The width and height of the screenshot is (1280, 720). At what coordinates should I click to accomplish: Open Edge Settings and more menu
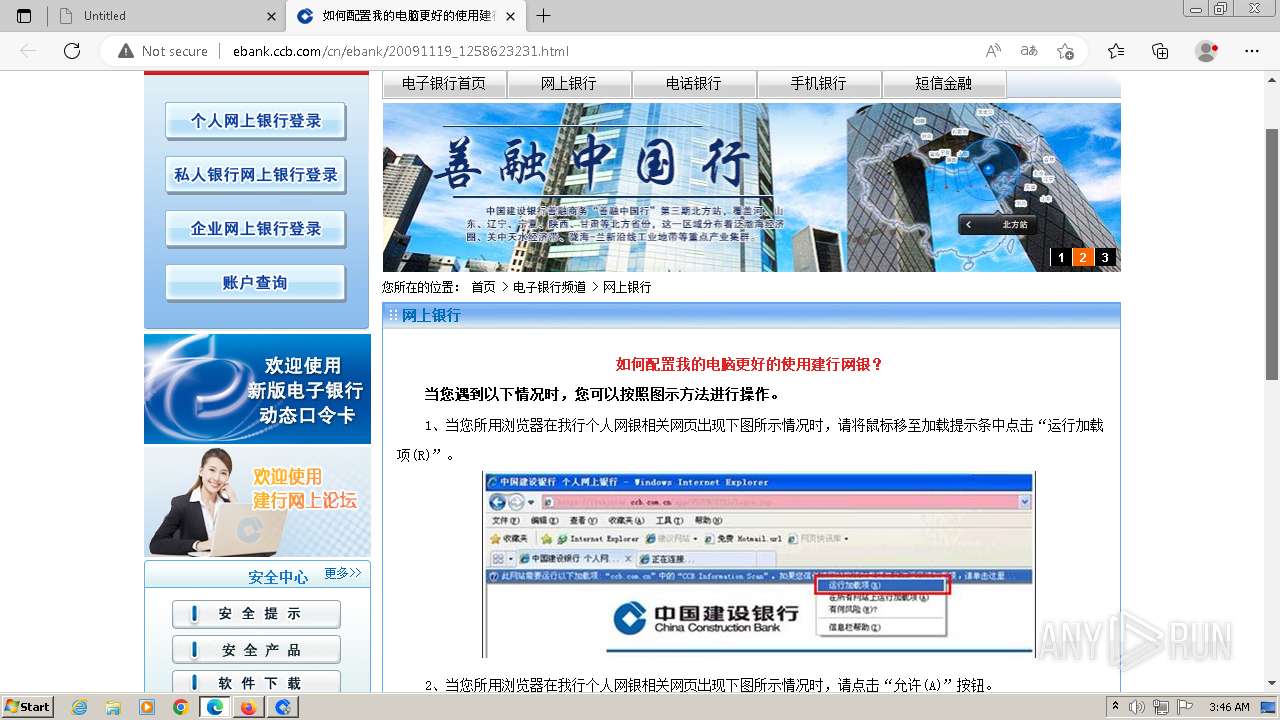point(1252,51)
